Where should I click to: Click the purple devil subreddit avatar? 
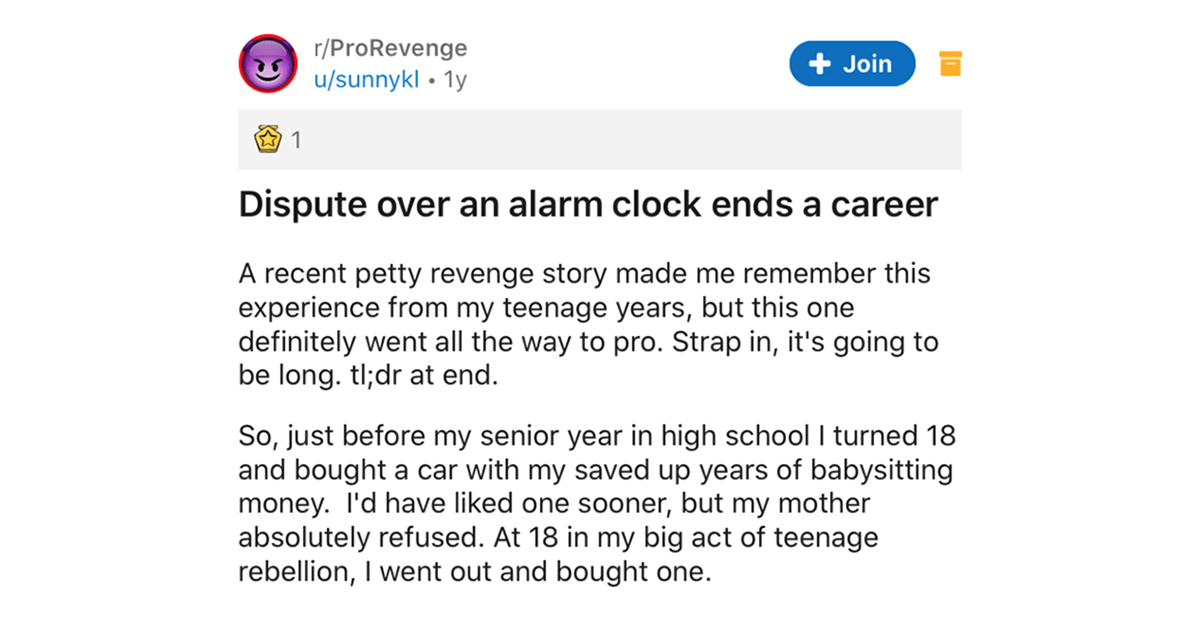265,65
